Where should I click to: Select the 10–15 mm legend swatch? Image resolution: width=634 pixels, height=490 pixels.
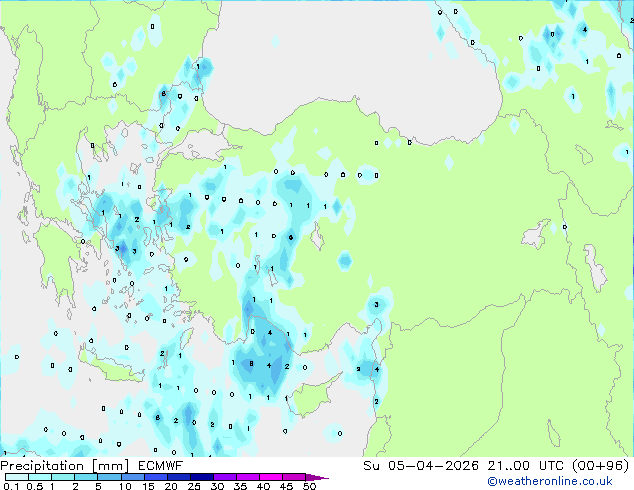coord(133,477)
